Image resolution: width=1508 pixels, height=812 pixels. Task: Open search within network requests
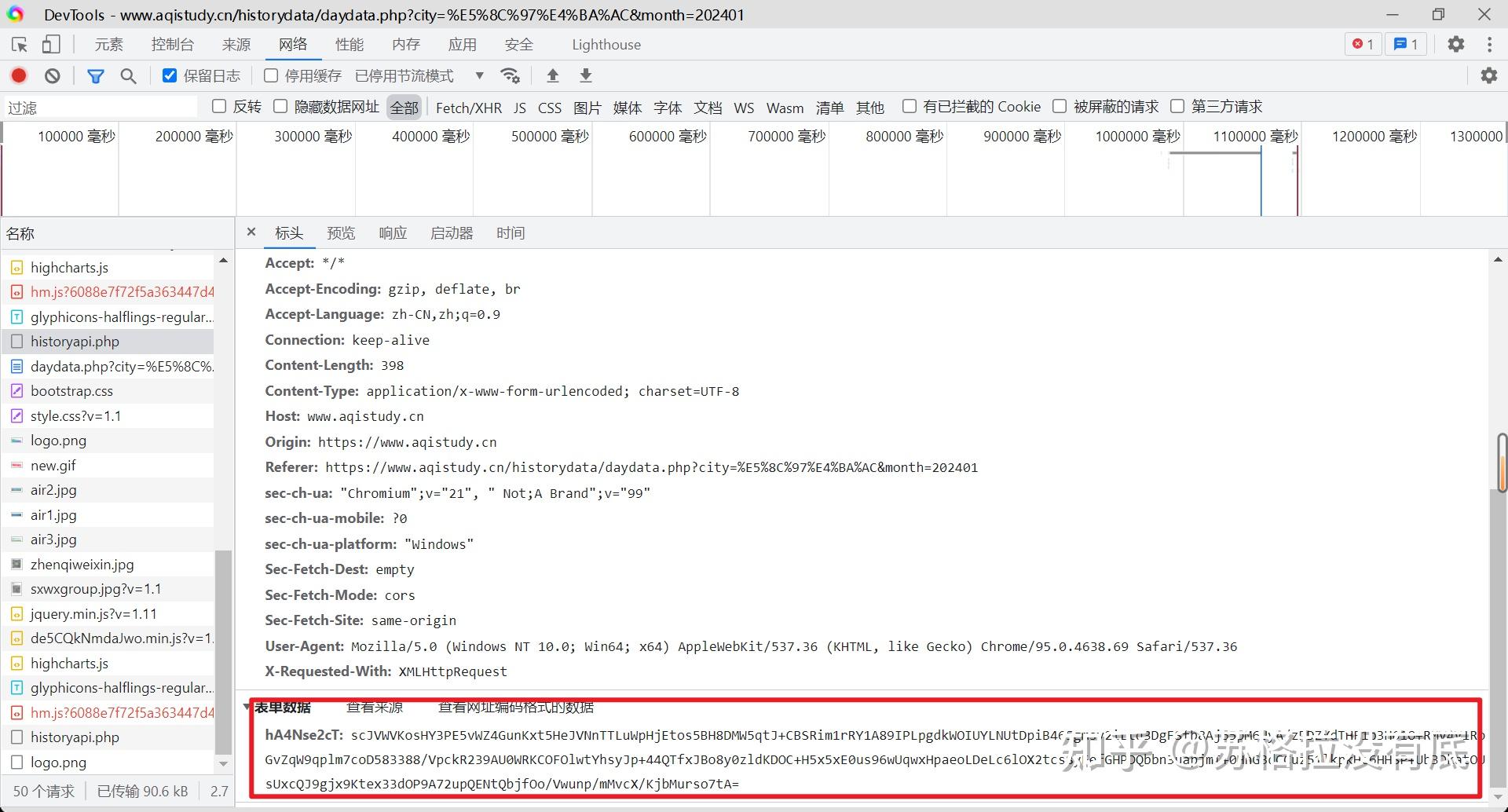pyautogui.click(x=128, y=75)
